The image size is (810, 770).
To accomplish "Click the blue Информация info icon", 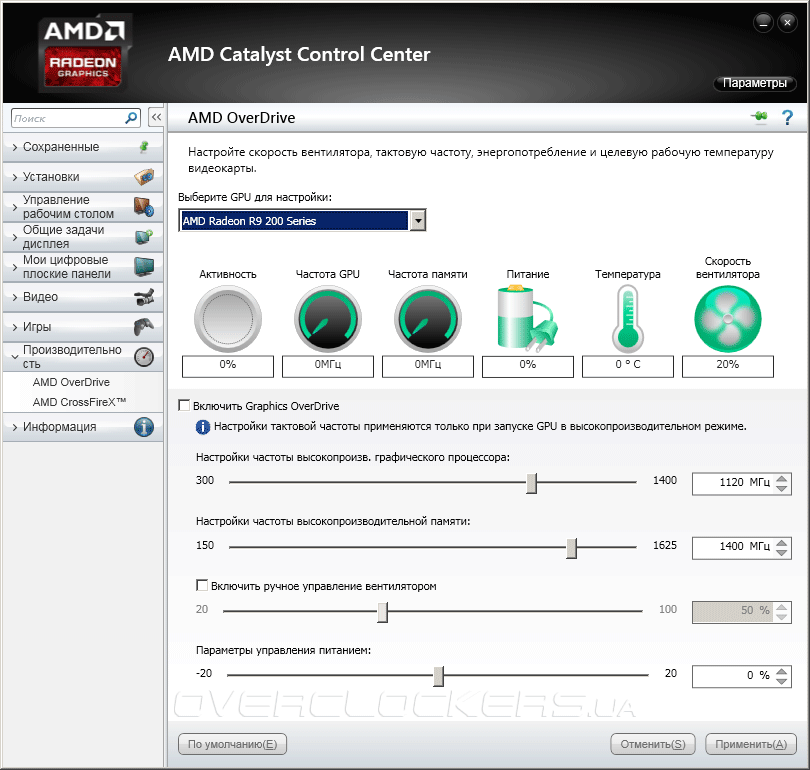I will pos(144,427).
